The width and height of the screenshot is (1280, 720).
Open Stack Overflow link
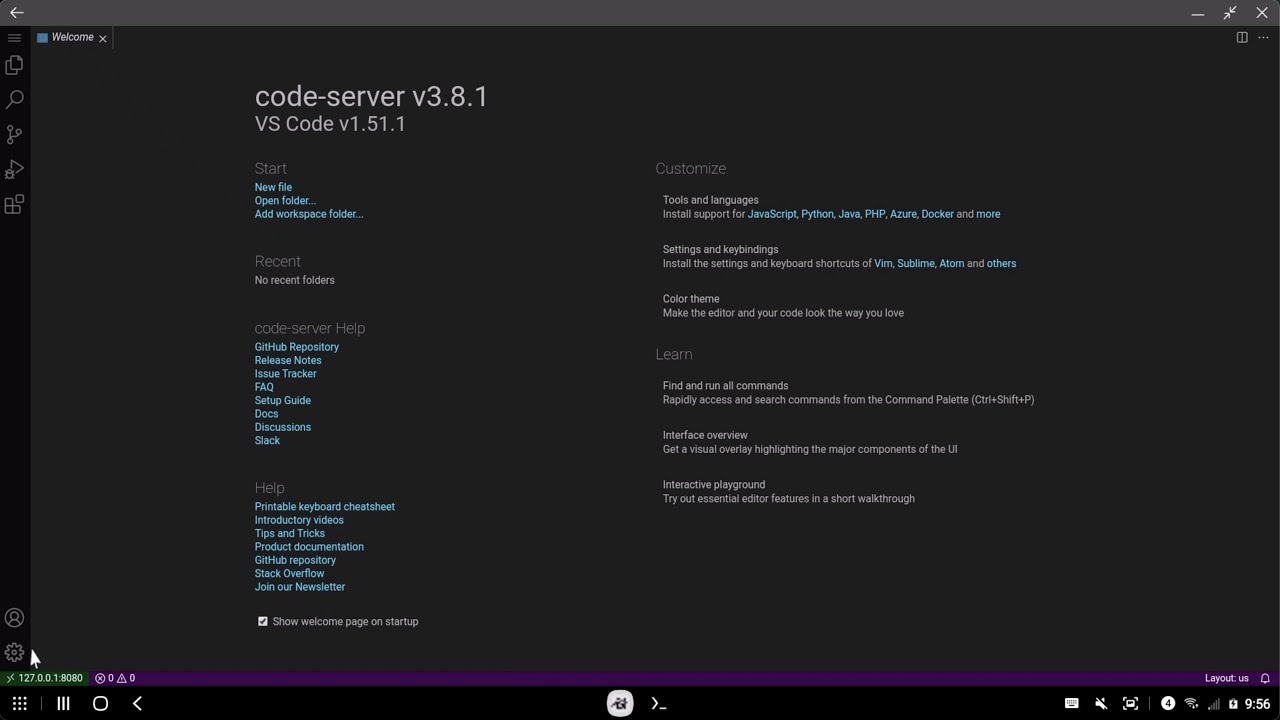tap(290, 574)
